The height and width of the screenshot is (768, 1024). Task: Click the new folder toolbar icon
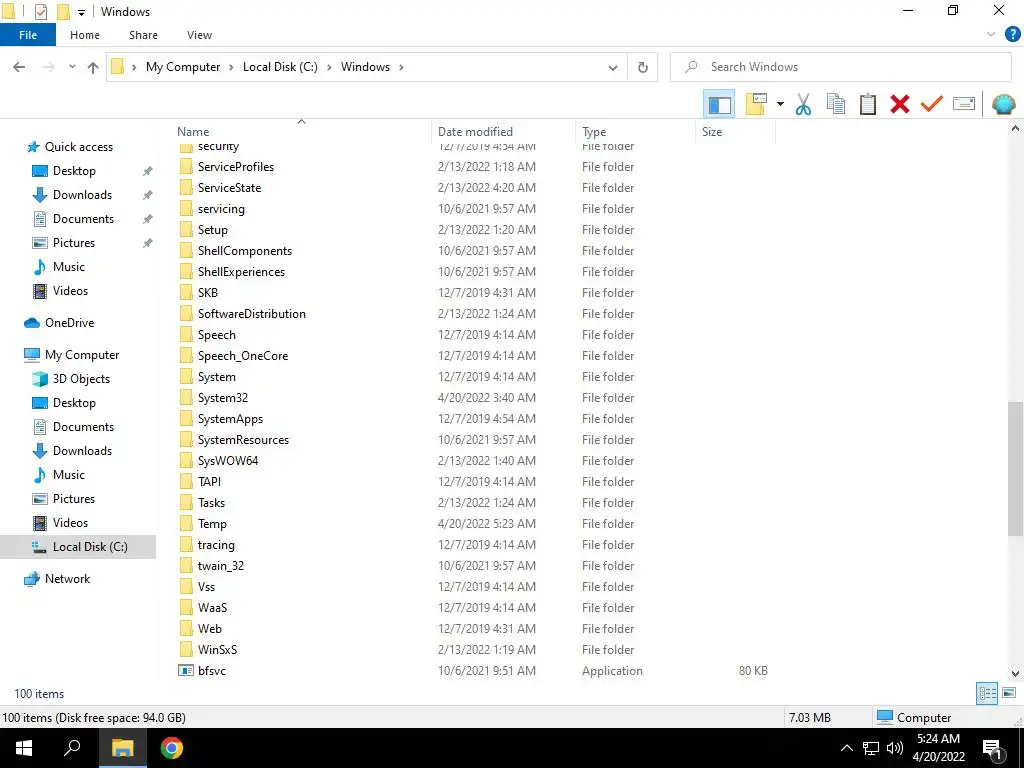756,104
